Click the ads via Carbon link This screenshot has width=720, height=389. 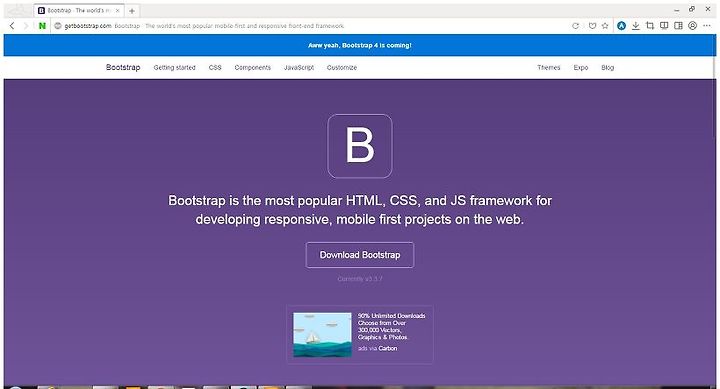tap(377, 349)
